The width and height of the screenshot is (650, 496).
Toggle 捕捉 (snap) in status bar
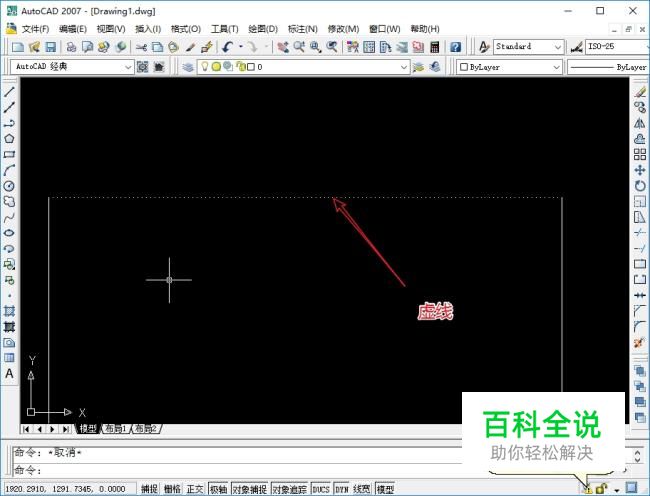[x=149, y=489]
